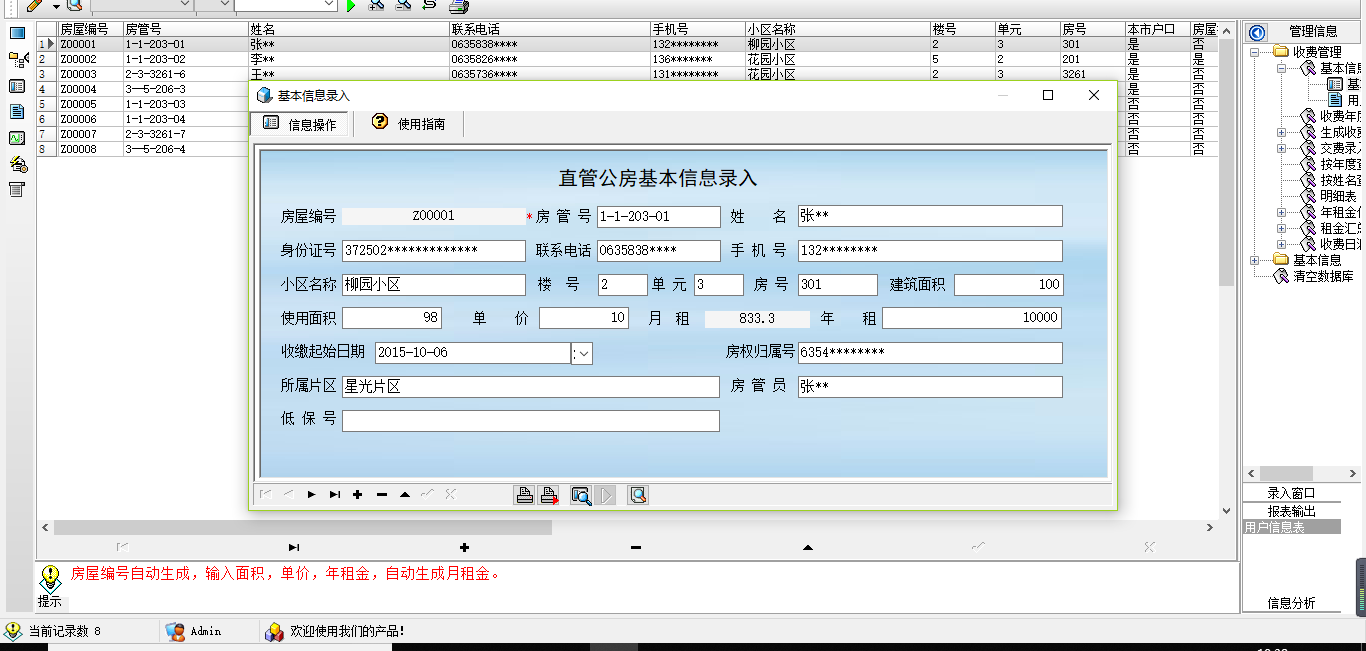Viewport: 1366px width, 651px height.
Task: Click the 姓名 input field containing 张**
Action: [930, 216]
